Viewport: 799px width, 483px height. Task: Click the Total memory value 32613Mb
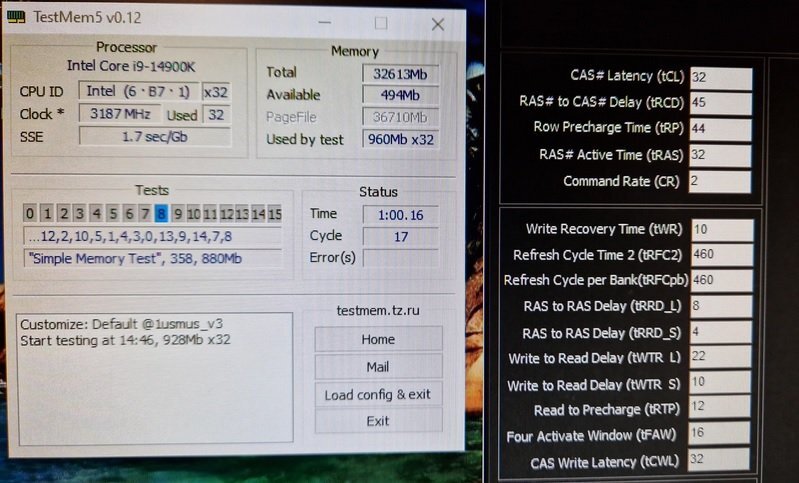400,74
